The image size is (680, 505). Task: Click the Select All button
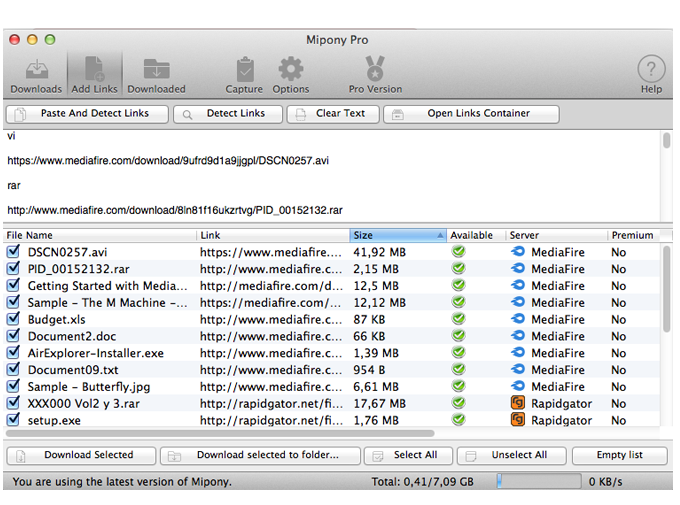(x=408, y=455)
